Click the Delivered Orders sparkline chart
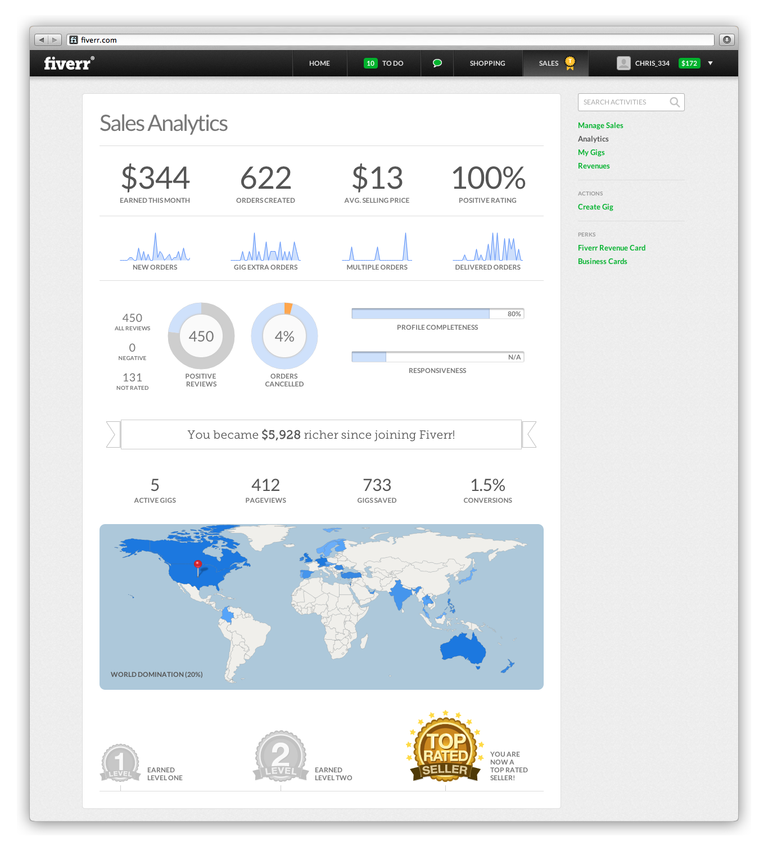Image resolution: width=768 pixels, height=860 pixels. 488,247
